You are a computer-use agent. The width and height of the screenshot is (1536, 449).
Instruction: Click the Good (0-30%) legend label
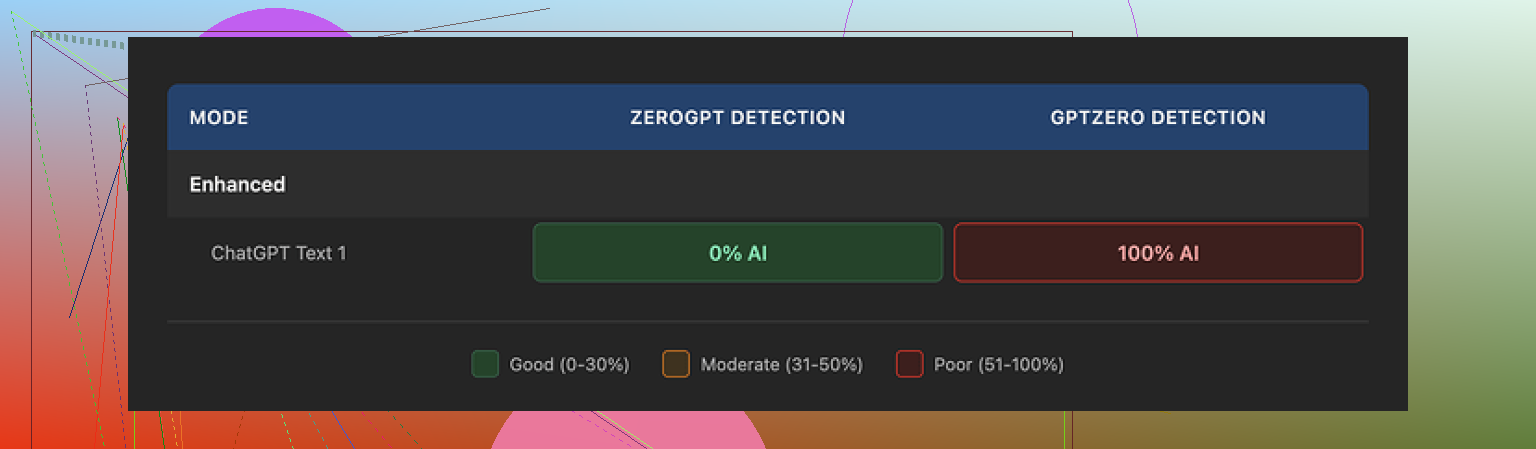[569, 365]
